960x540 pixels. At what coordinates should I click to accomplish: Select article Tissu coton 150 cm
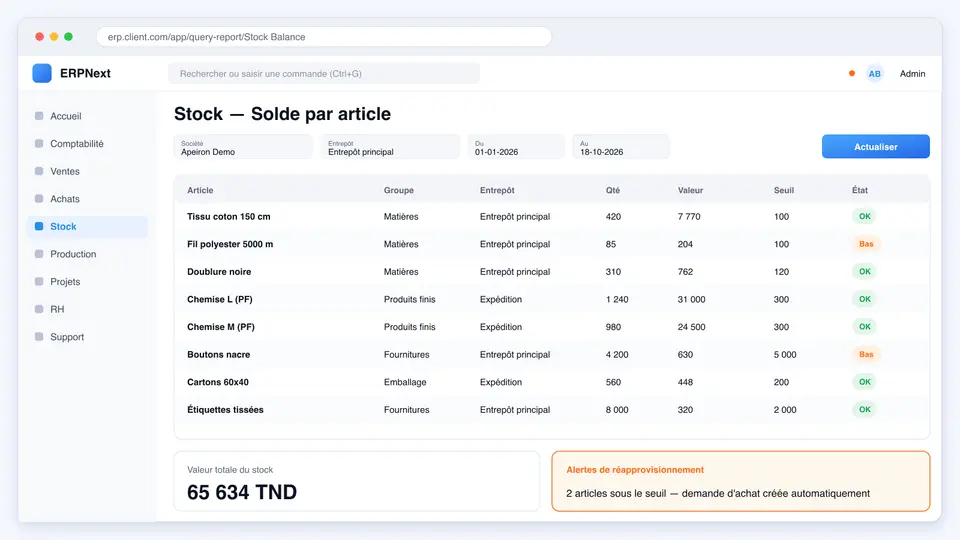click(228, 217)
